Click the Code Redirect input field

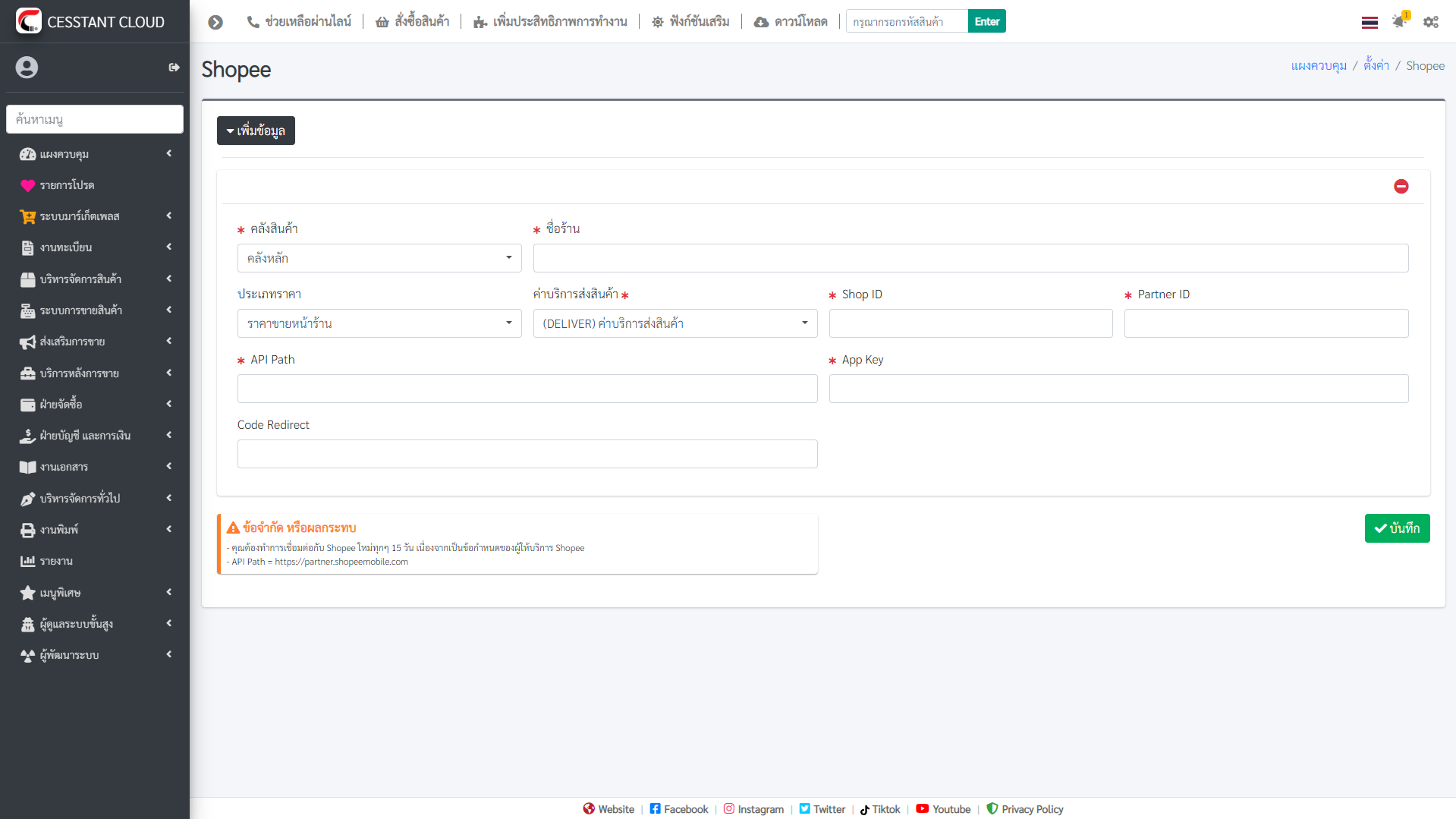tap(527, 454)
